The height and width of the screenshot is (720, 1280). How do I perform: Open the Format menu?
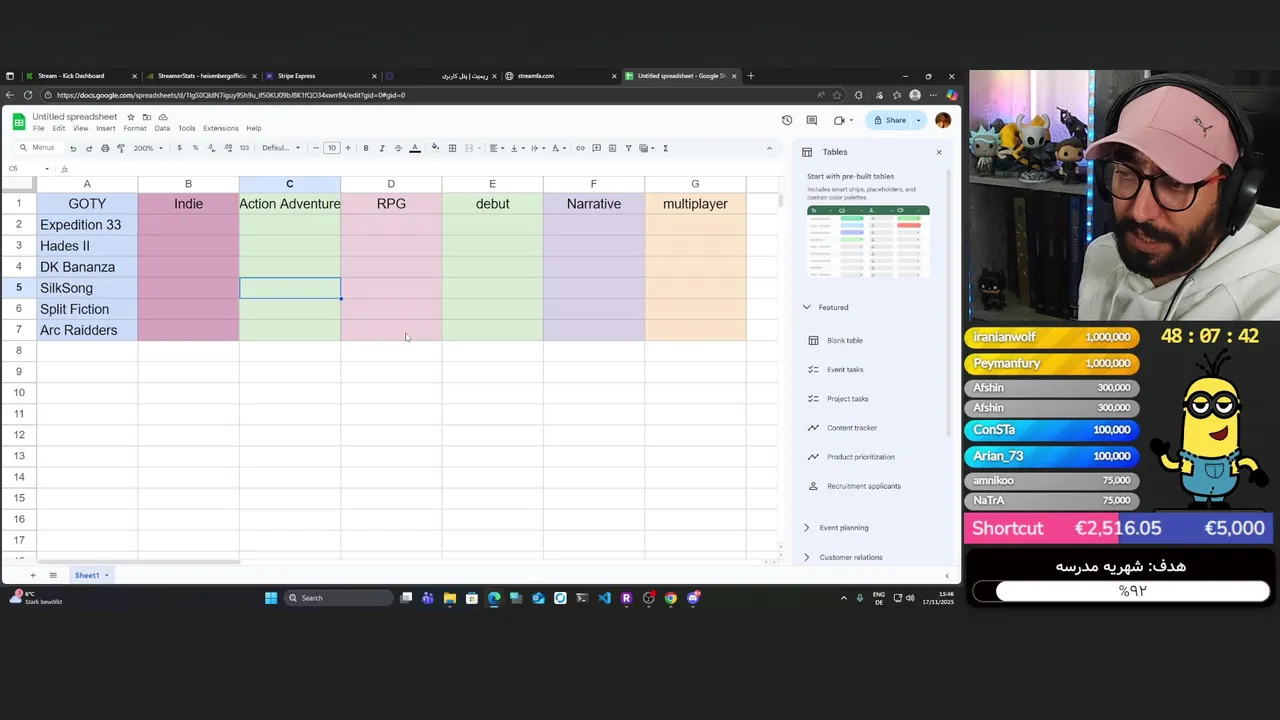click(x=135, y=128)
